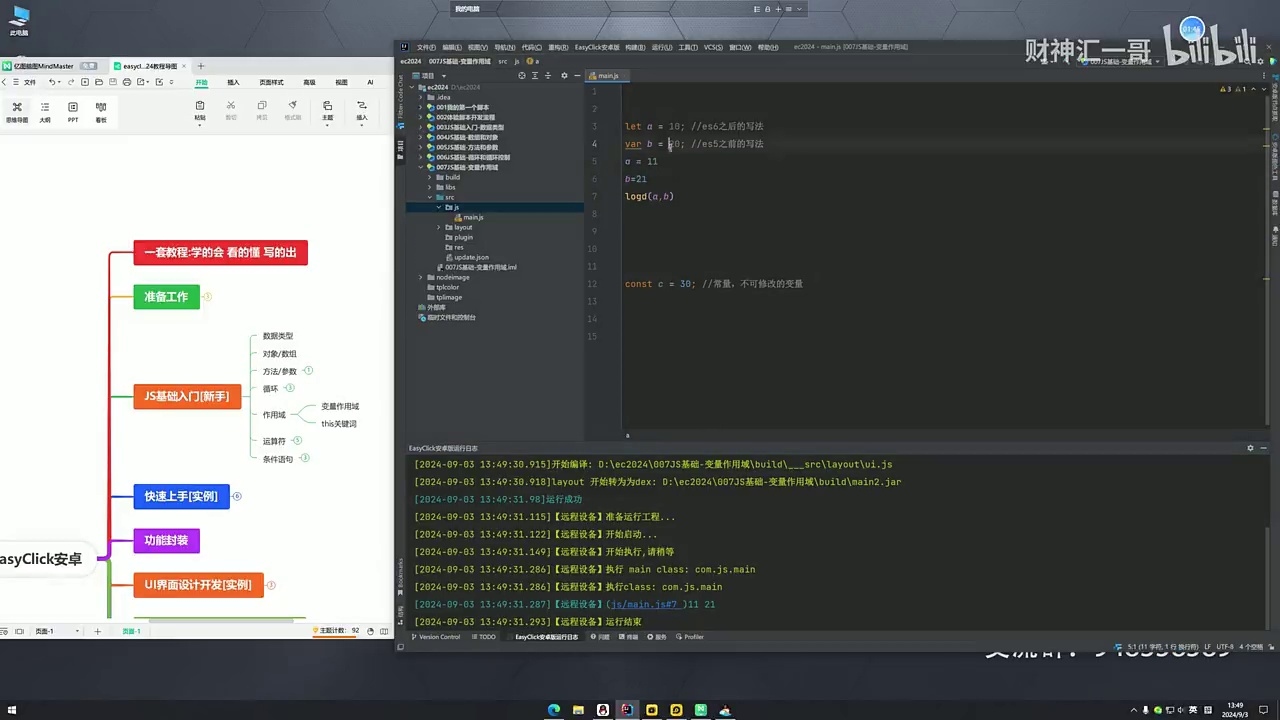Open EasyClick安卓版 menu in the IDE
Viewport: 1280px width, 720px height.
[x=597, y=47]
